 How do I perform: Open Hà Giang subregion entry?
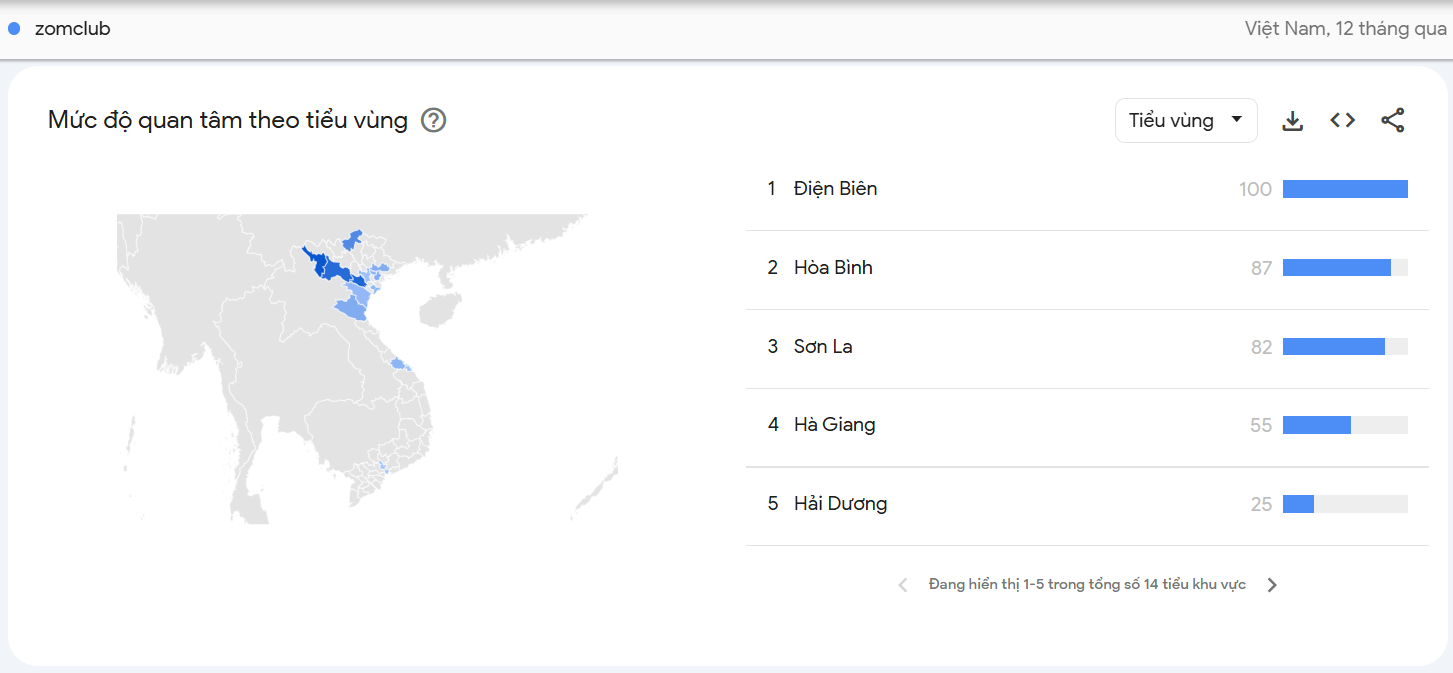pyautogui.click(x=834, y=425)
